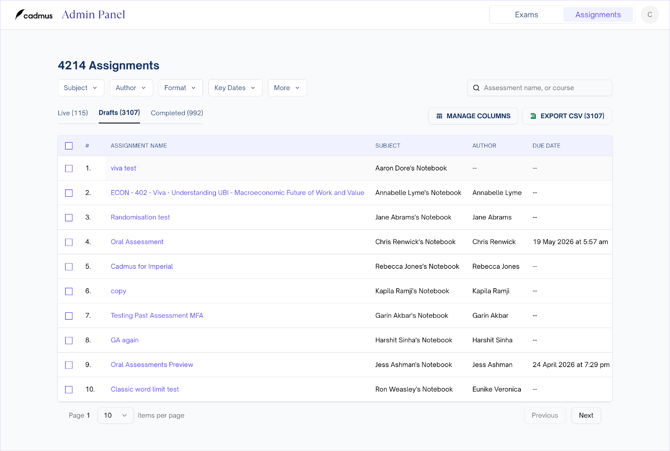Click the Manage Columns grid icon
Viewport: 670px width, 451px height.
click(439, 116)
